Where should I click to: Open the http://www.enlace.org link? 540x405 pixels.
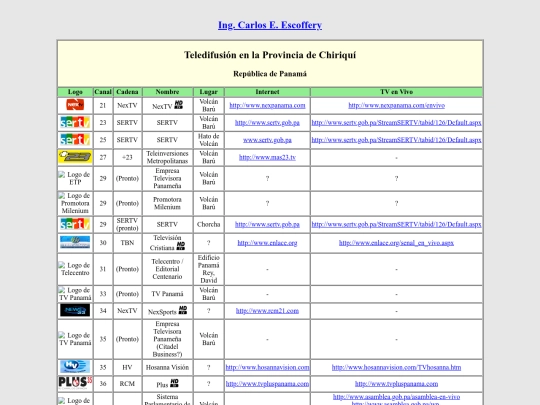pyautogui.click(x=267, y=243)
